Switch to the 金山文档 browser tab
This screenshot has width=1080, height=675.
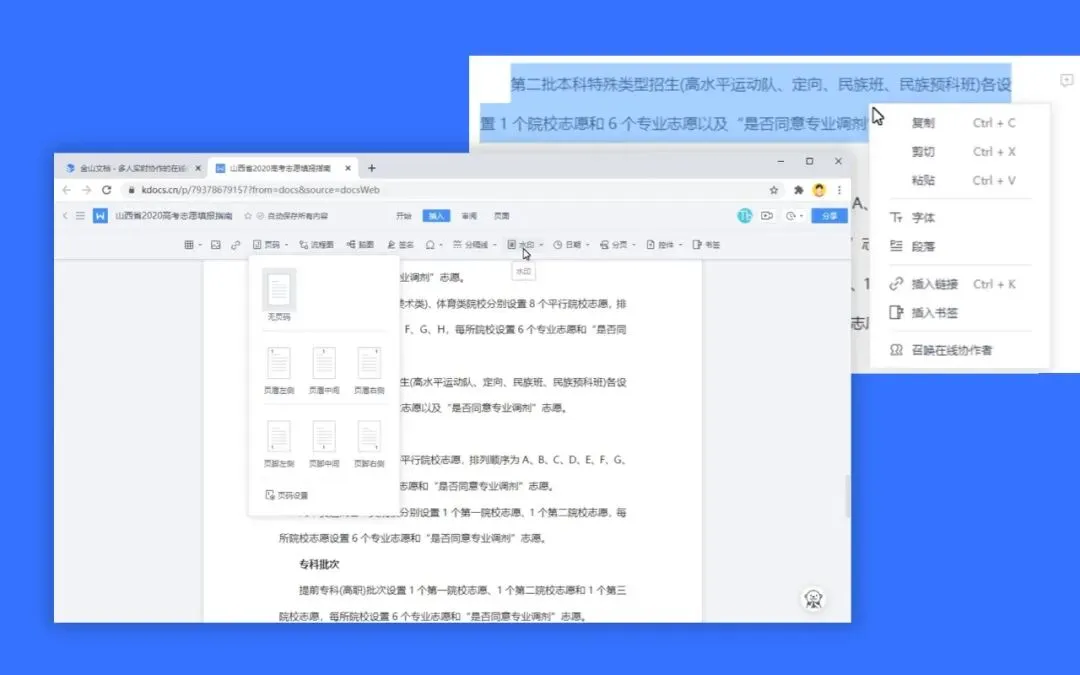tap(131, 168)
